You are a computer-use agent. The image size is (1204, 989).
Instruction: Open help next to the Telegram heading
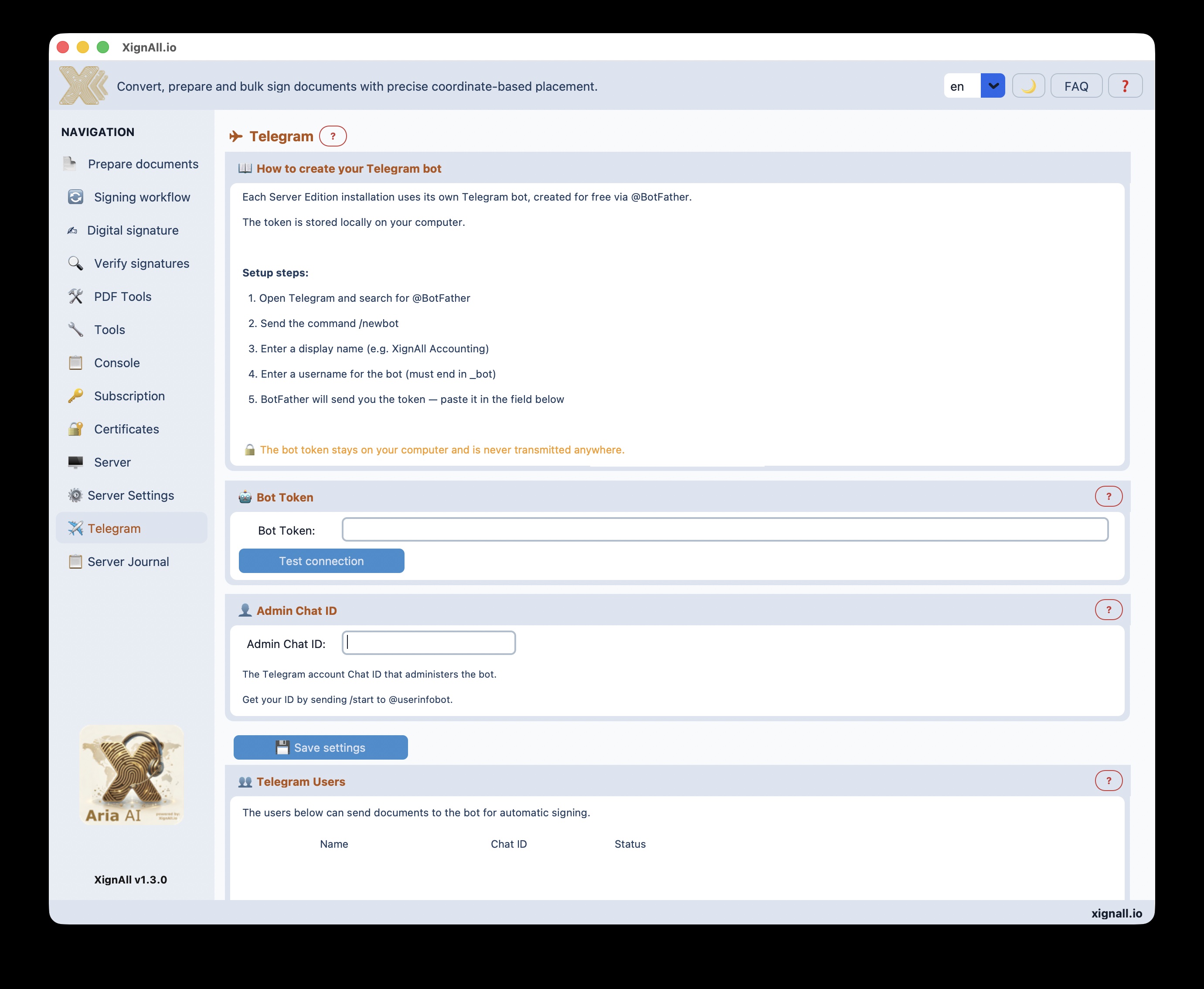pos(333,136)
